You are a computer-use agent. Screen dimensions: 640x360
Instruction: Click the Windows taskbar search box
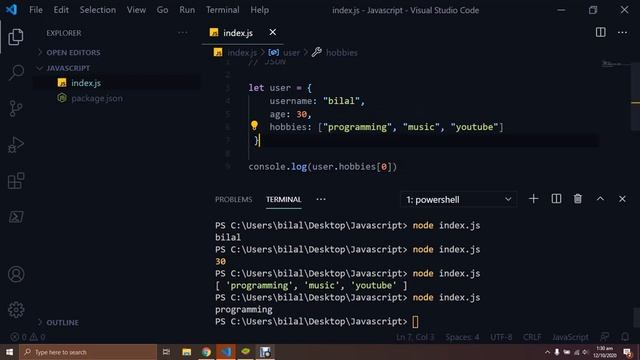(88, 352)
